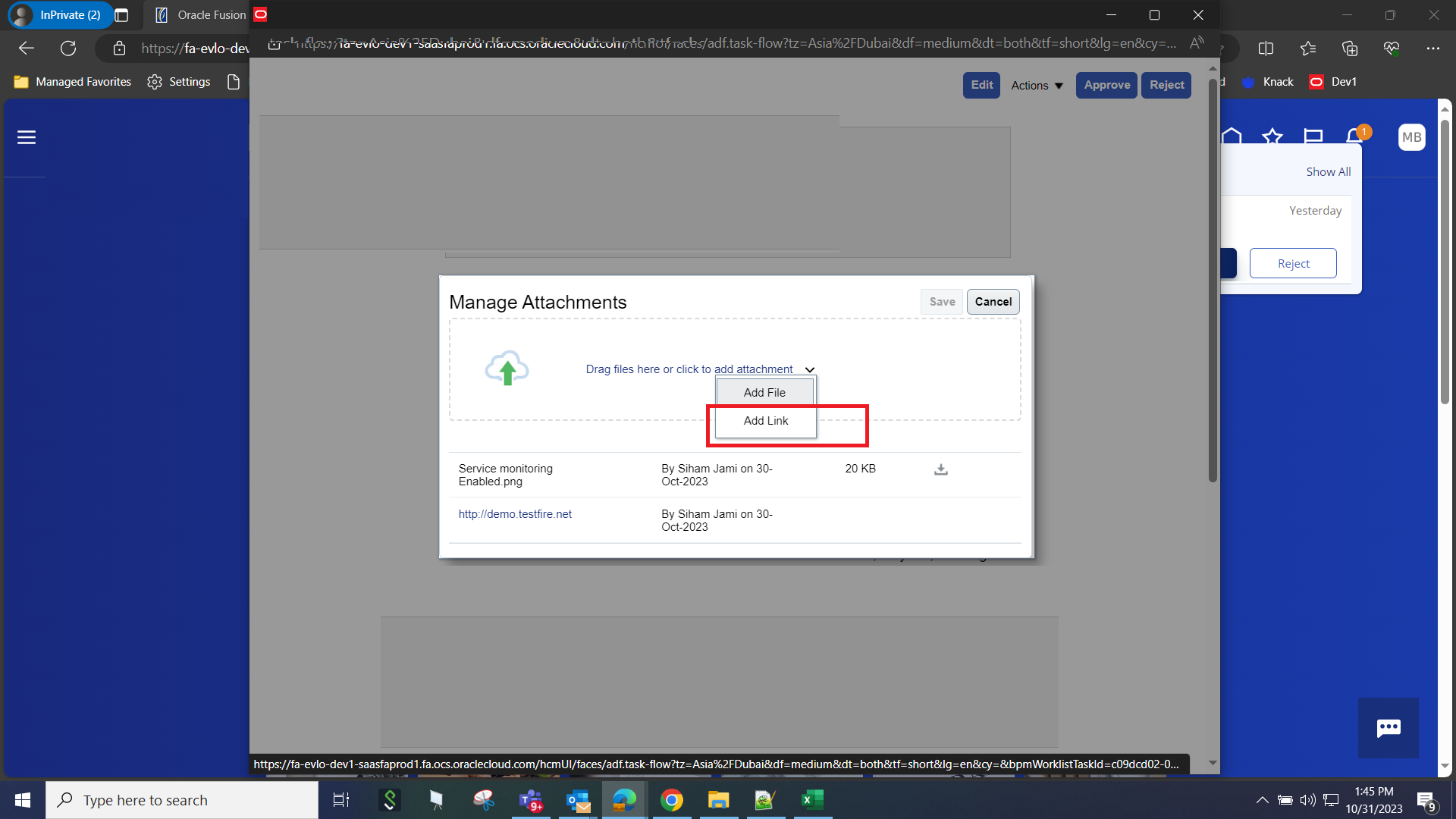
Task: Click the cloud upload icon in Manage Attachments
Action: click(x=507, y=369)
